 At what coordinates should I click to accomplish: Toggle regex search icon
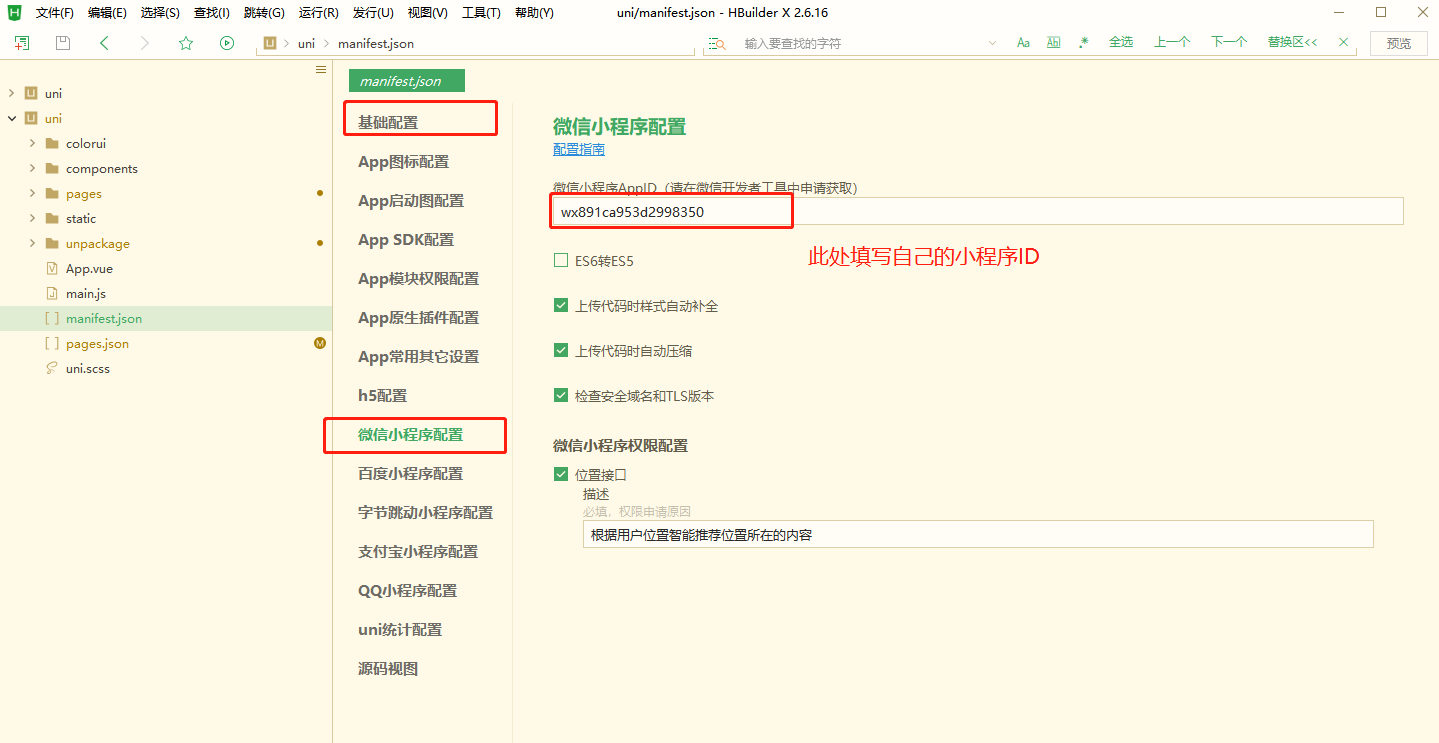coord(1084,43)
